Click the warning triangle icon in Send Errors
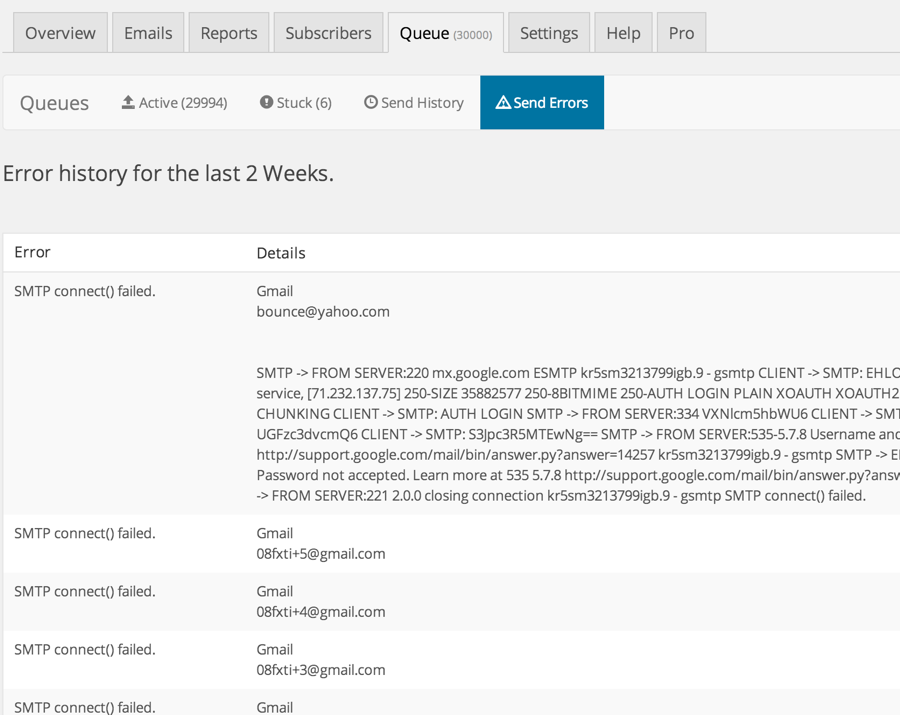900x715 pixels. pos(503,102)
